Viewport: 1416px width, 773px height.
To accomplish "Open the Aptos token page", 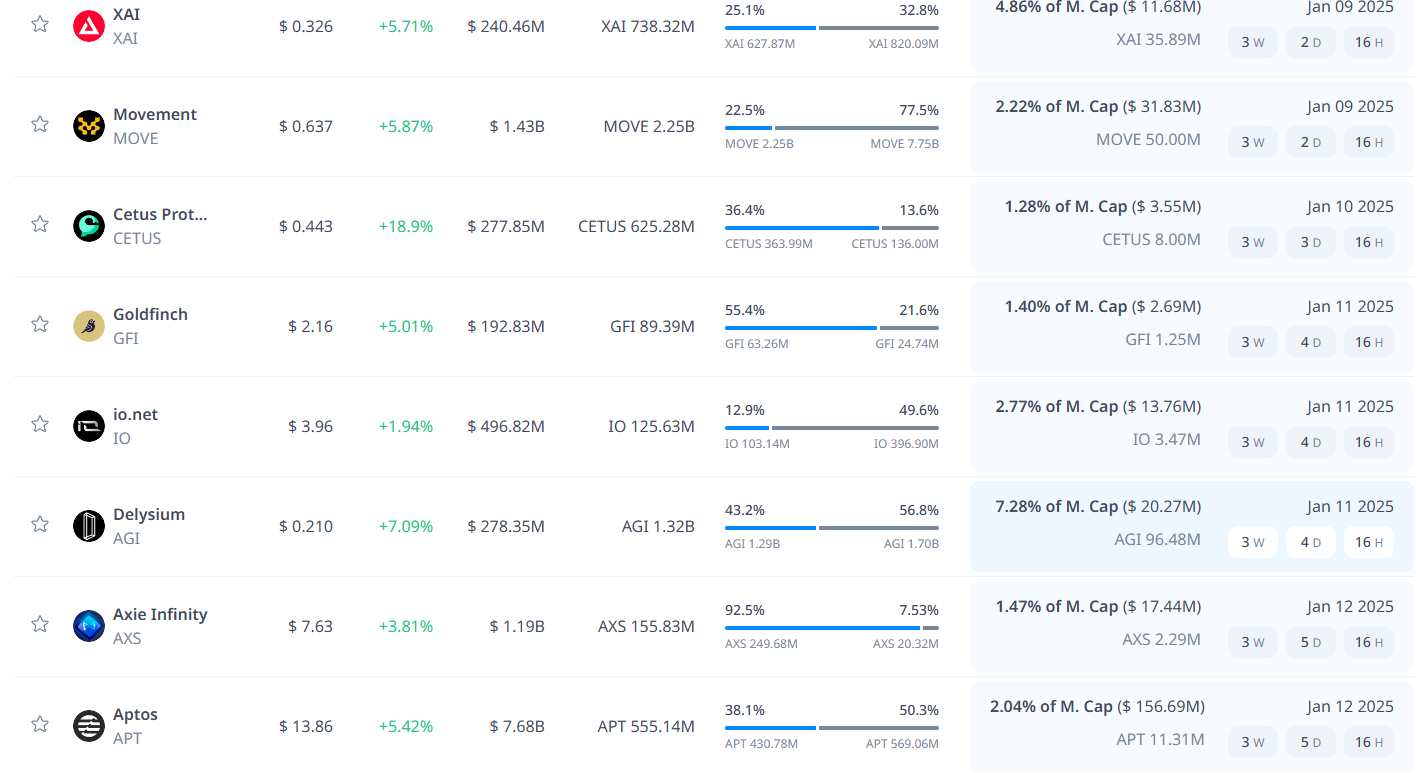I will (135, 714).
